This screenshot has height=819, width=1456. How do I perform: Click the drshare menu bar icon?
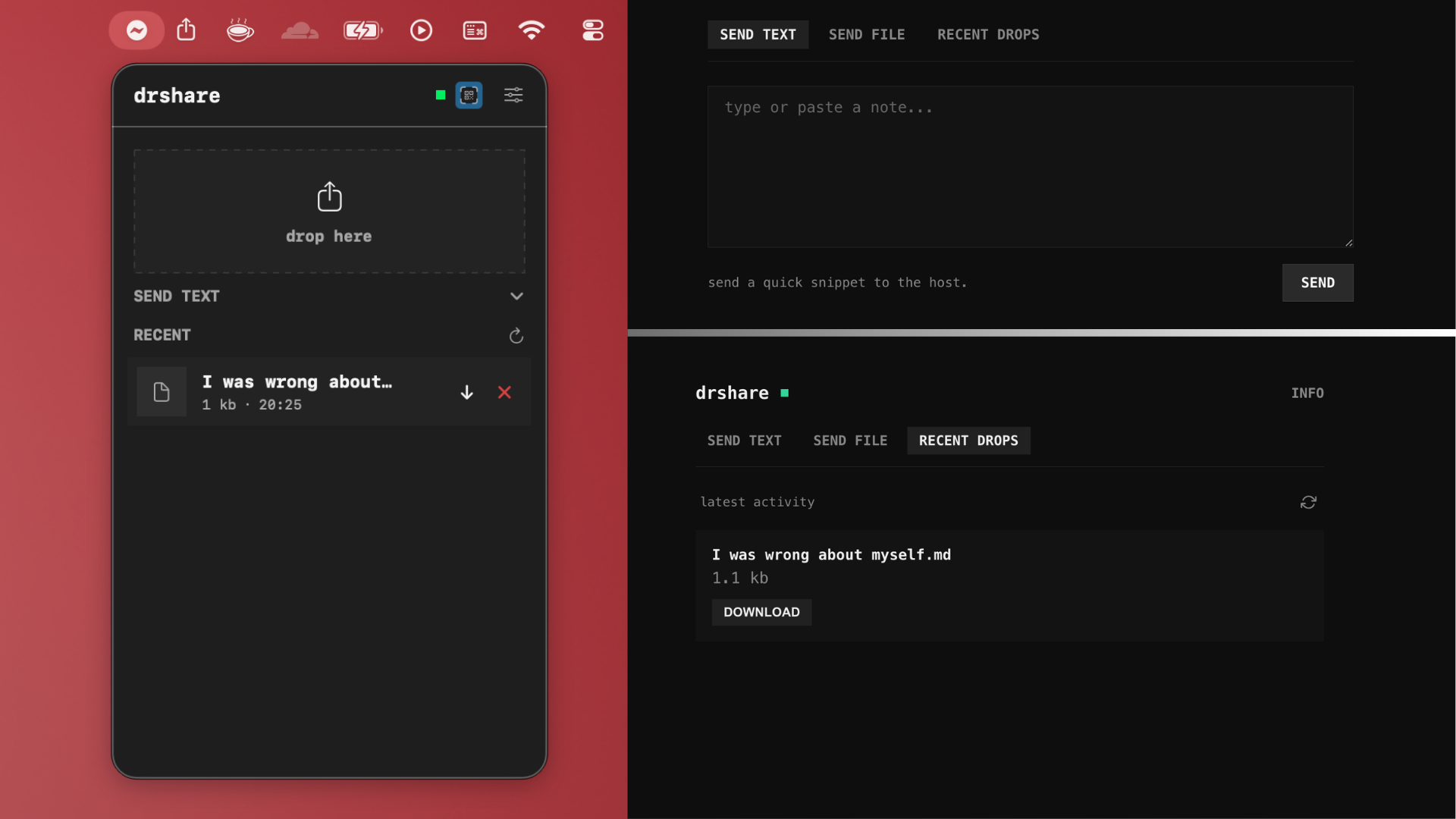click(x=136, y=31)
